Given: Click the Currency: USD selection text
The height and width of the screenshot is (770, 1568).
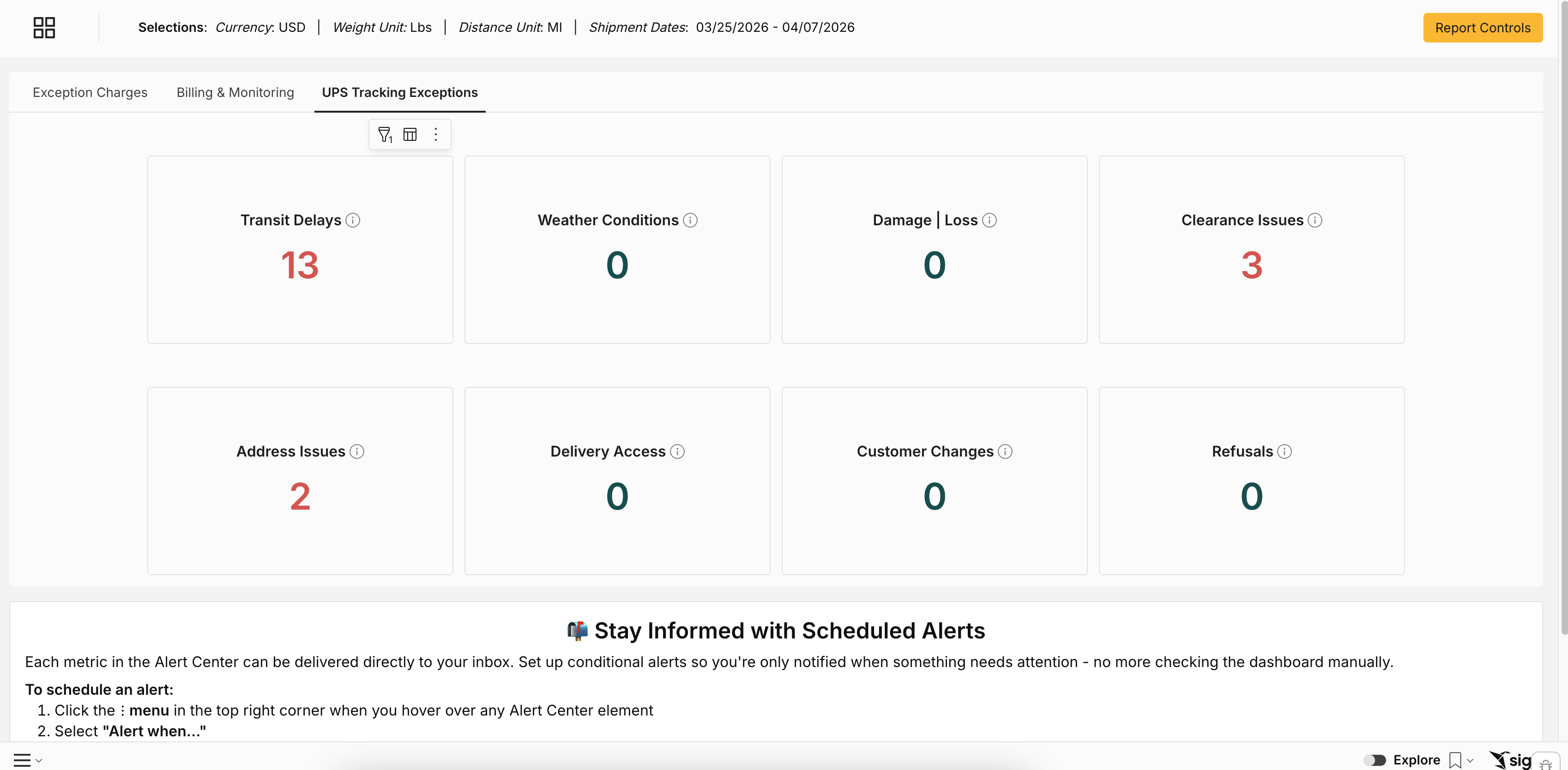Looking at the screenshot, I should pyautogui.click(x=260, y=27).
